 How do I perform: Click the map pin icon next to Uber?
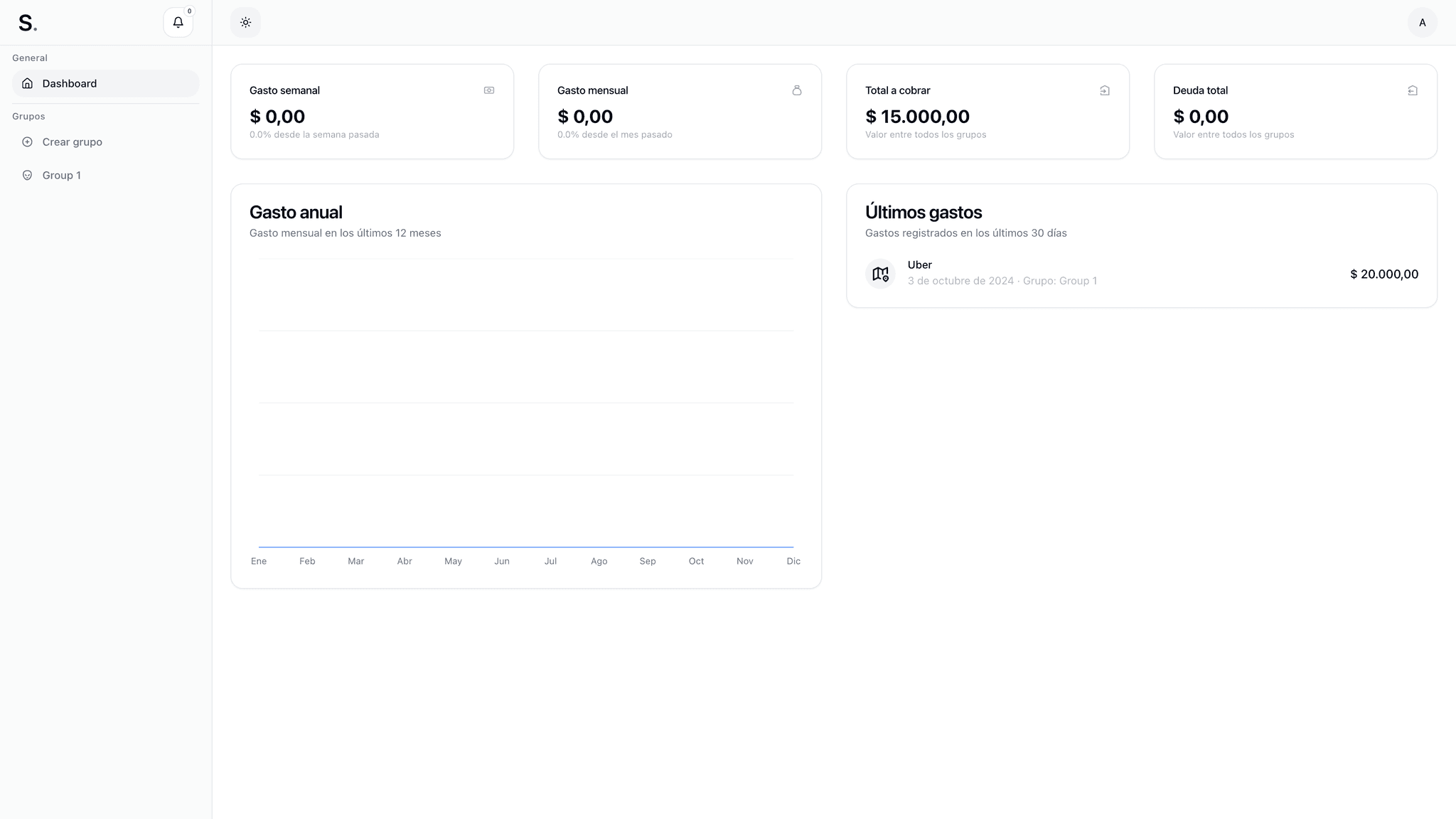tap(880, 274)
